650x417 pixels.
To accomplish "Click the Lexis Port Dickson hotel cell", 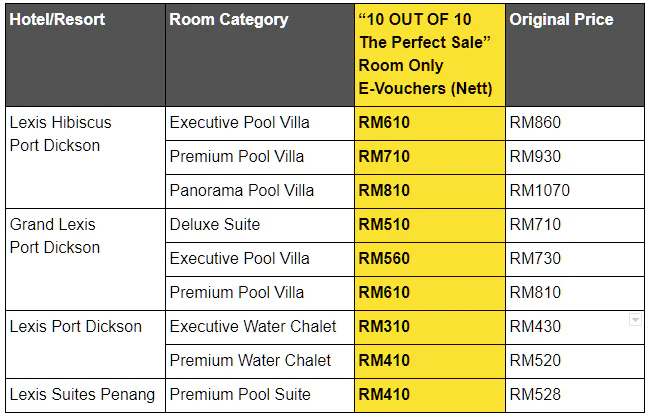I will tap(85, 344).
